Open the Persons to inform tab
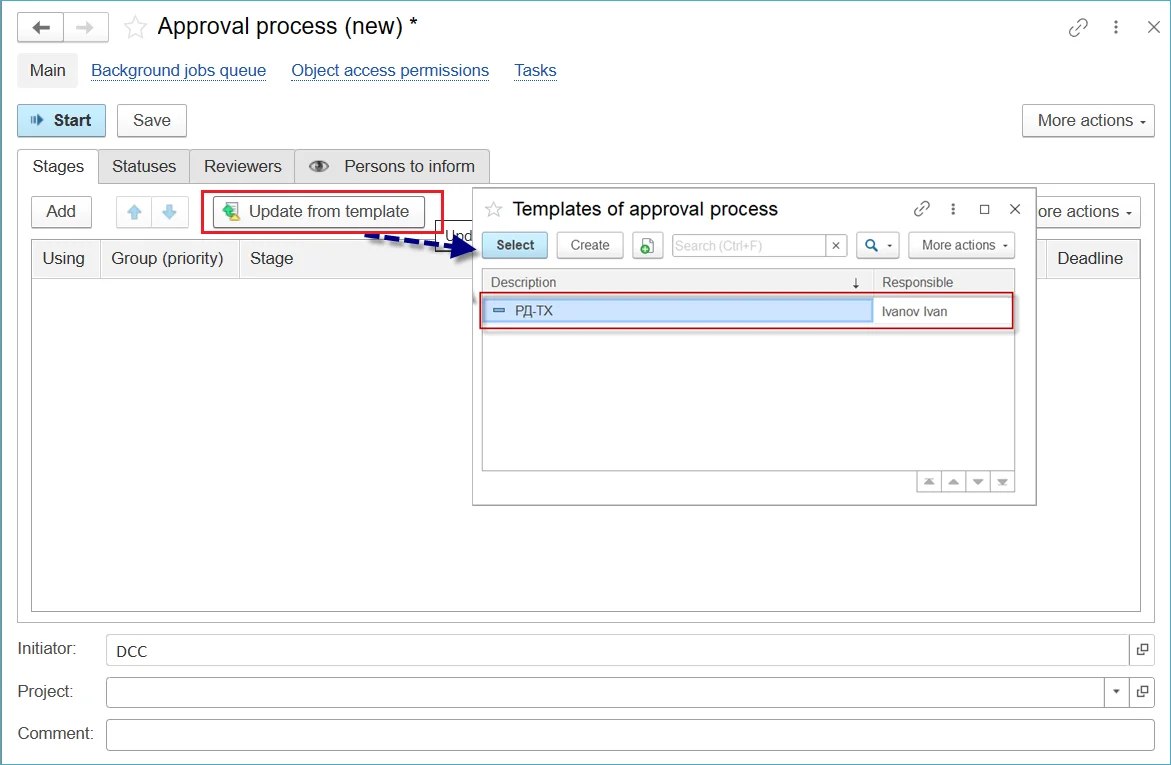 pos(392,167)
